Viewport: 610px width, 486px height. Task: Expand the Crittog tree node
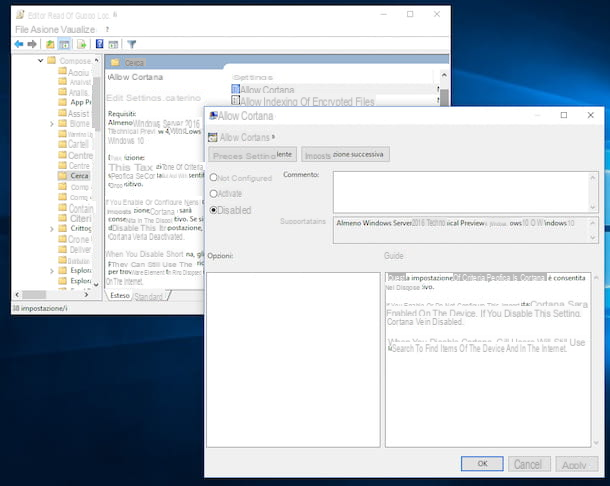(x=51, y=229)
